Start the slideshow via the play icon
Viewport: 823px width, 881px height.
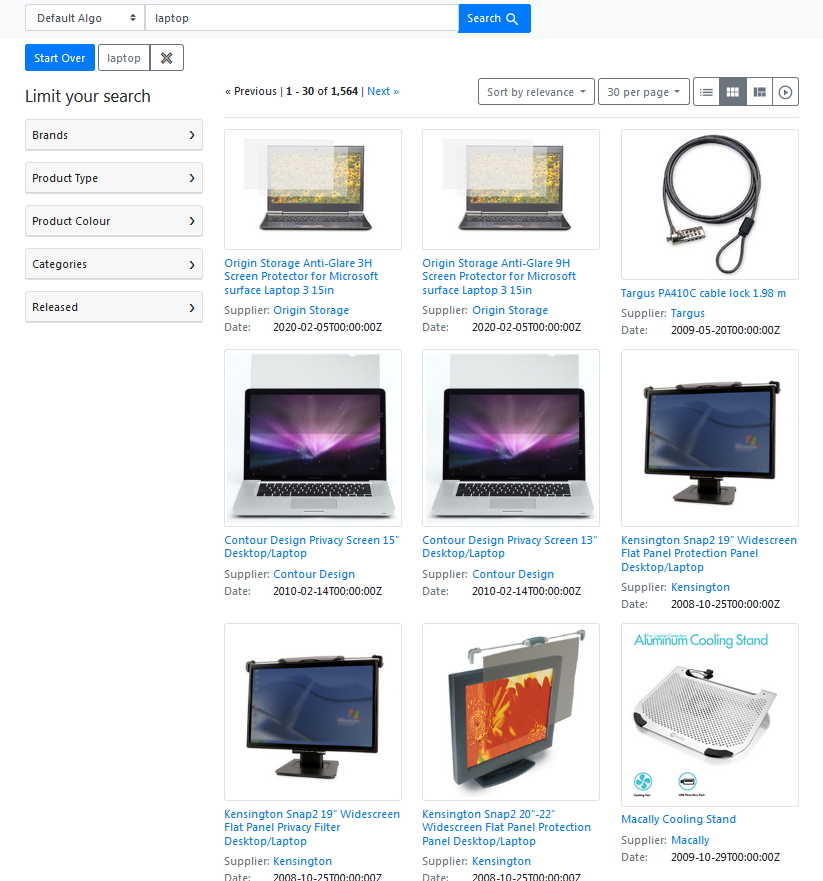click(x=785, y=91)
